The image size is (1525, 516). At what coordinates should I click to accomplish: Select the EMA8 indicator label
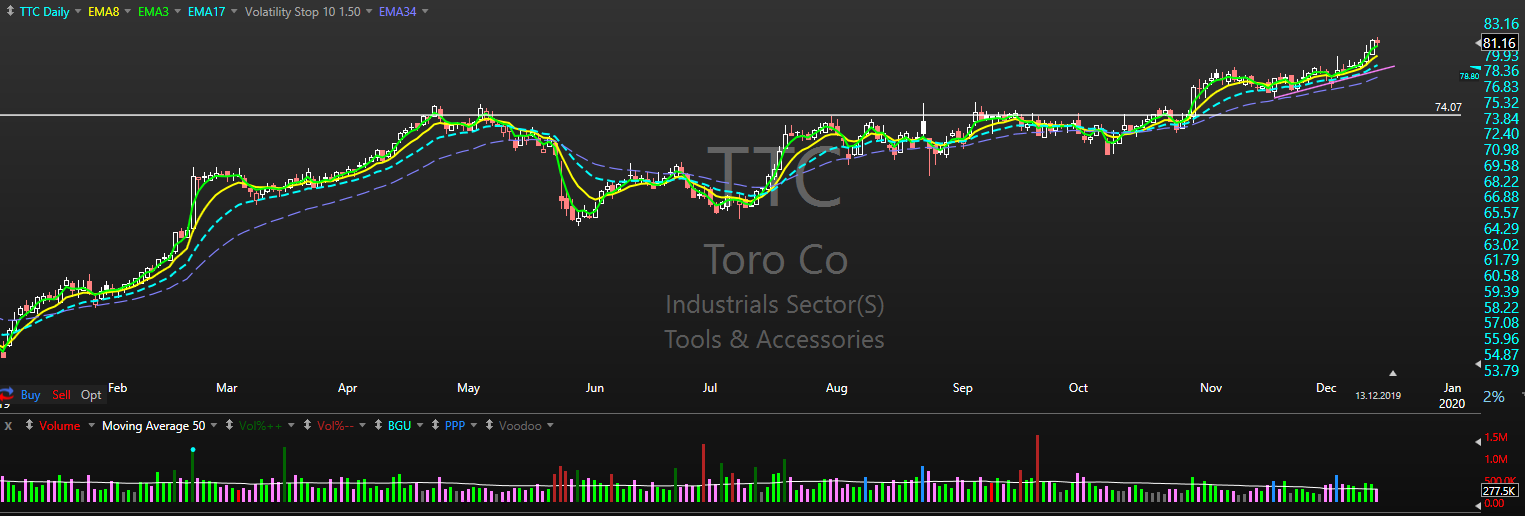(104, 11)
